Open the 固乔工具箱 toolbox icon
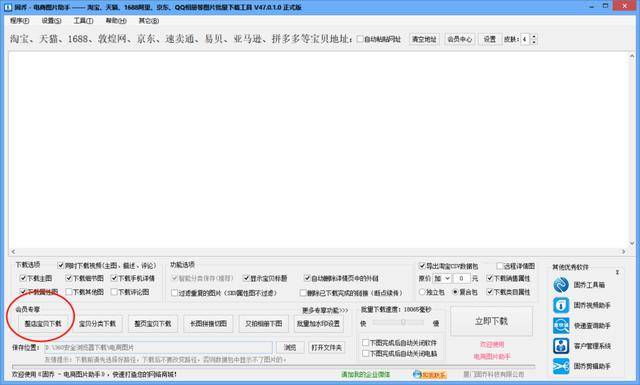The image size is (640, 385). (561, 285)
